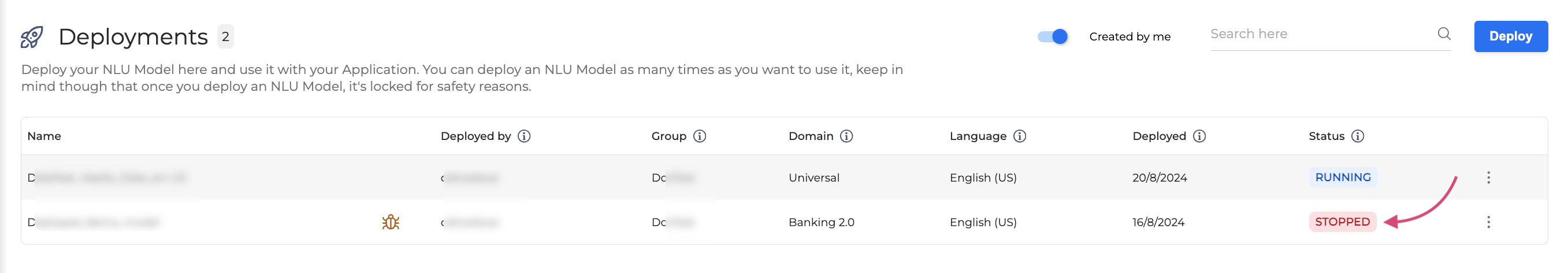Click the search magnifier icon
The height and width of the screenshot is (273, 1568).
1444,34
